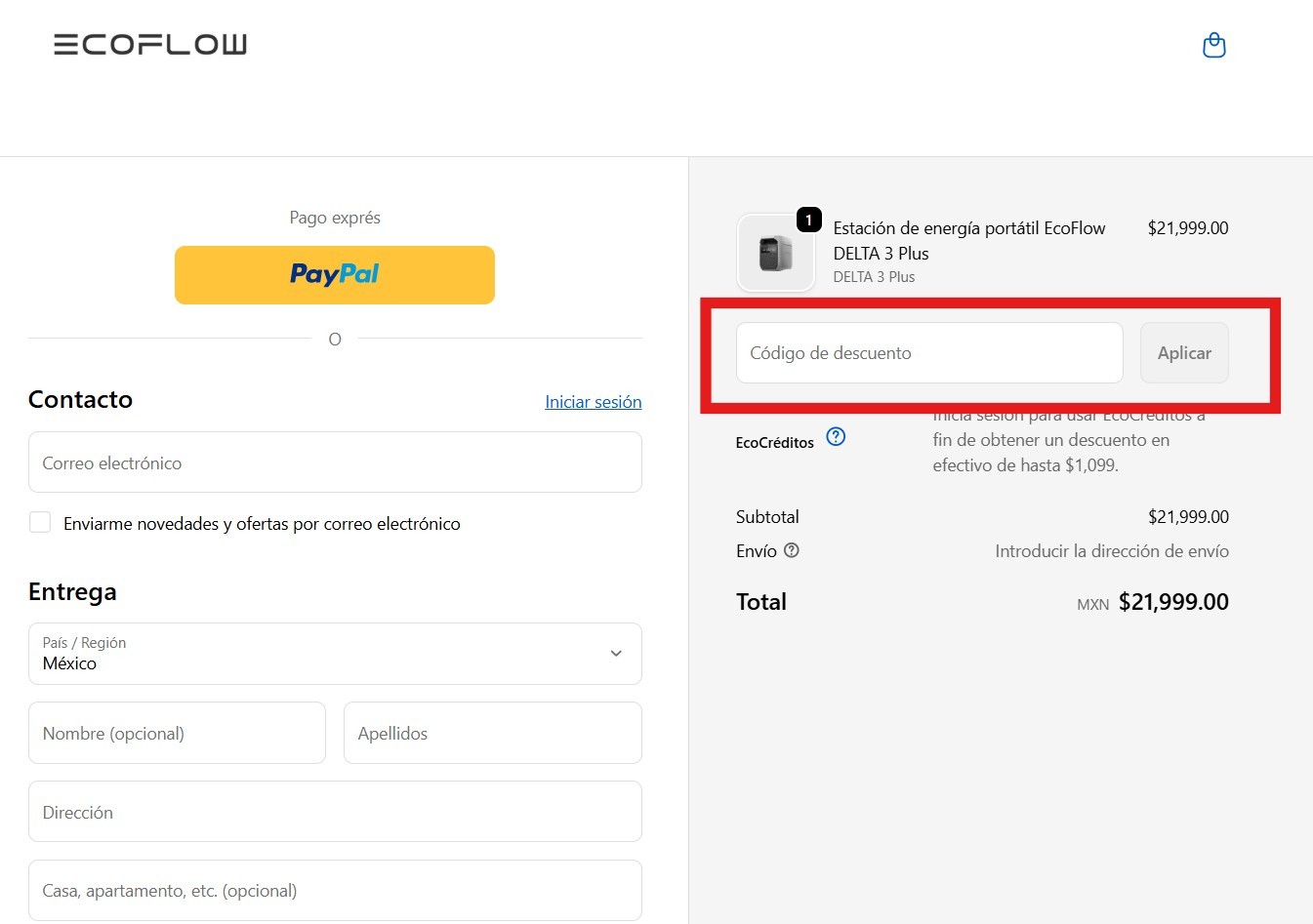Click the Correo electrónico input field

335,462
